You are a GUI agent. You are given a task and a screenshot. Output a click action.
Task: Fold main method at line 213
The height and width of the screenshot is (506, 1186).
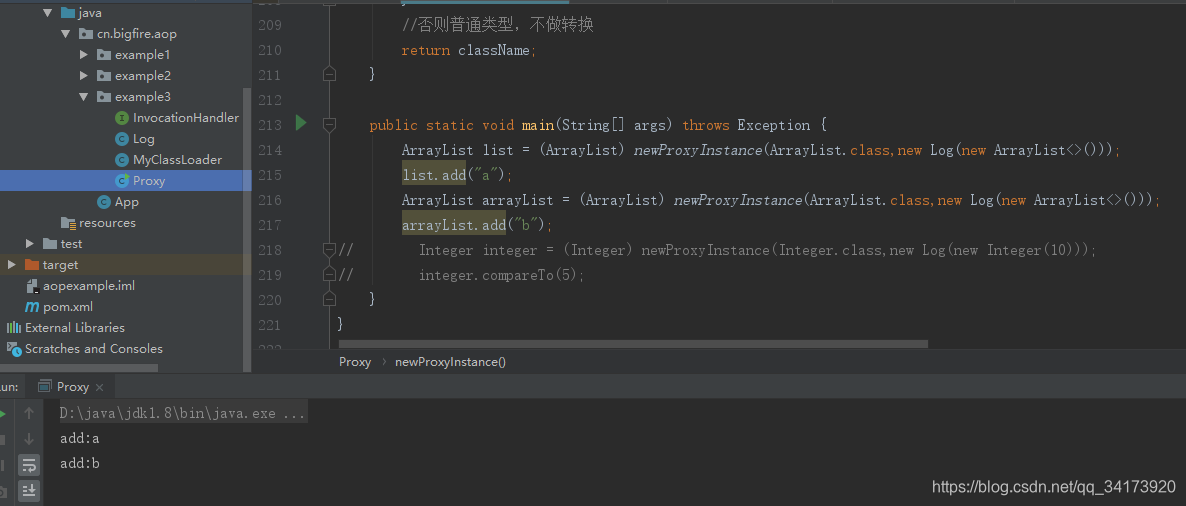pos(329,124)
